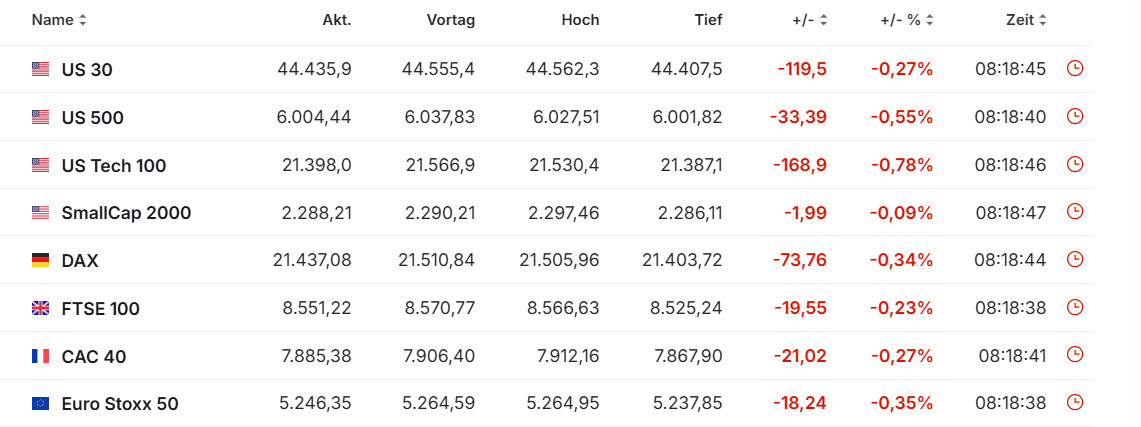
Task: Click the German flag next to DAX
Action: (40, 261)
